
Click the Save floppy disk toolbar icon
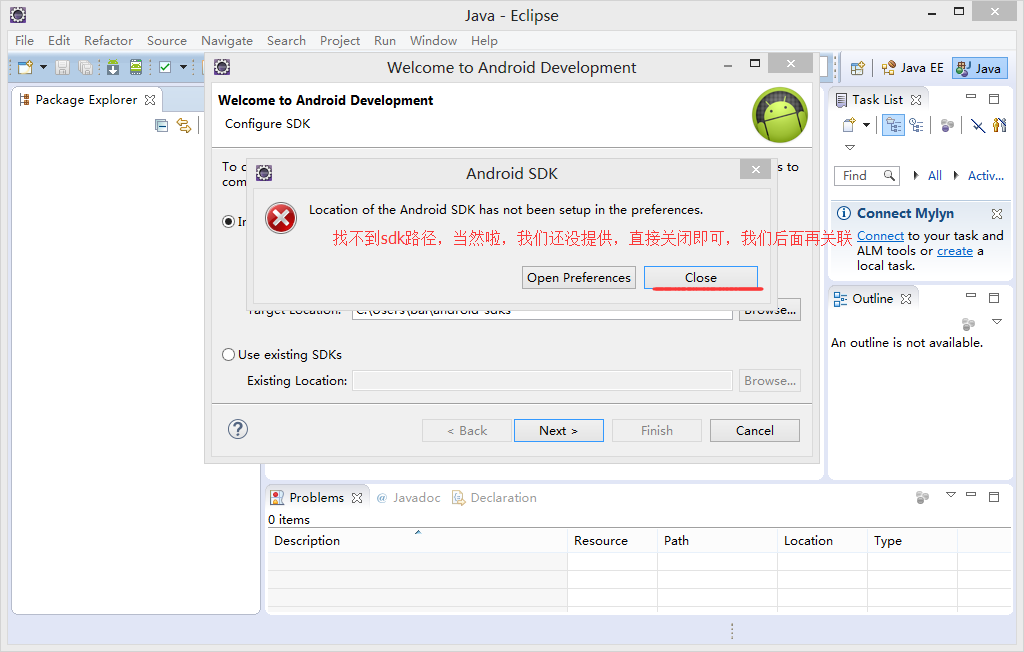pos(63,67)
